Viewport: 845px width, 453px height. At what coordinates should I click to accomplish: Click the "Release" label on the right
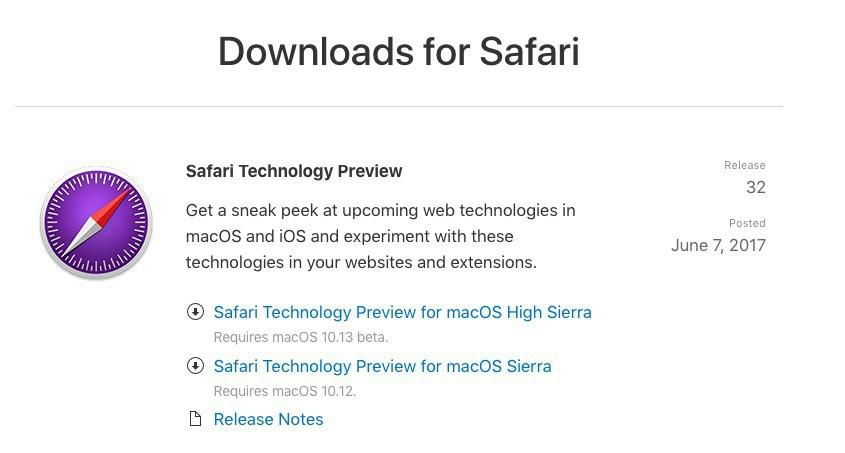coord(745,165)
